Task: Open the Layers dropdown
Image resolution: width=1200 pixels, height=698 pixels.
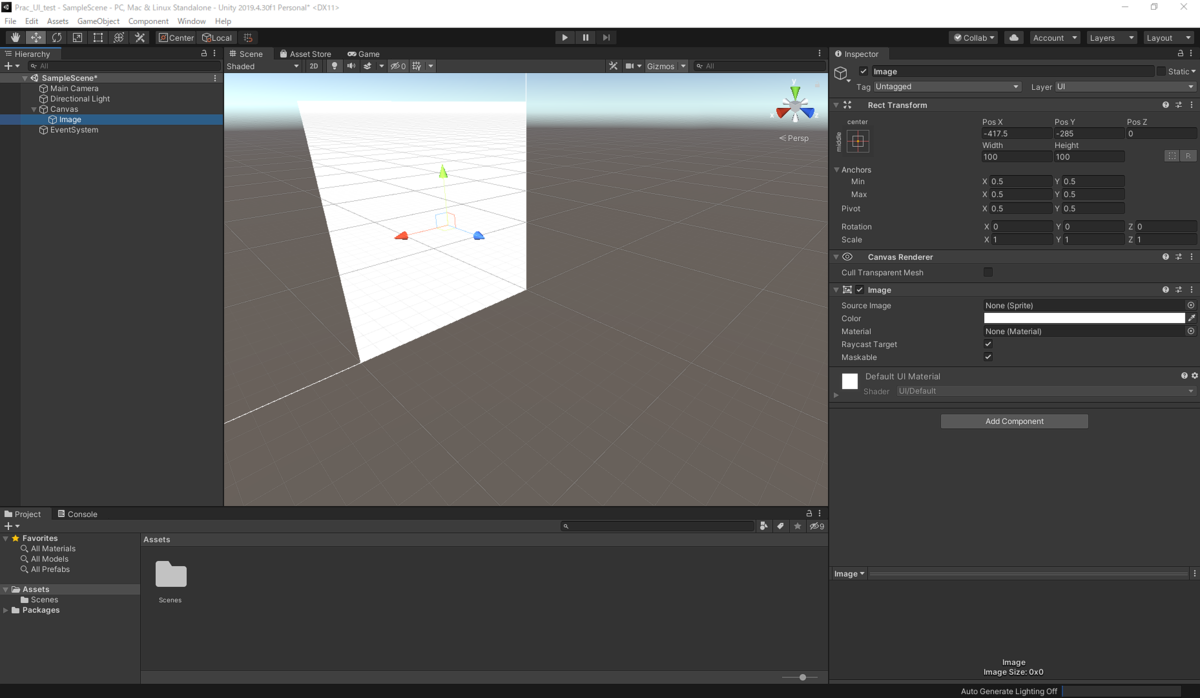Action: tap(1111, 37)
